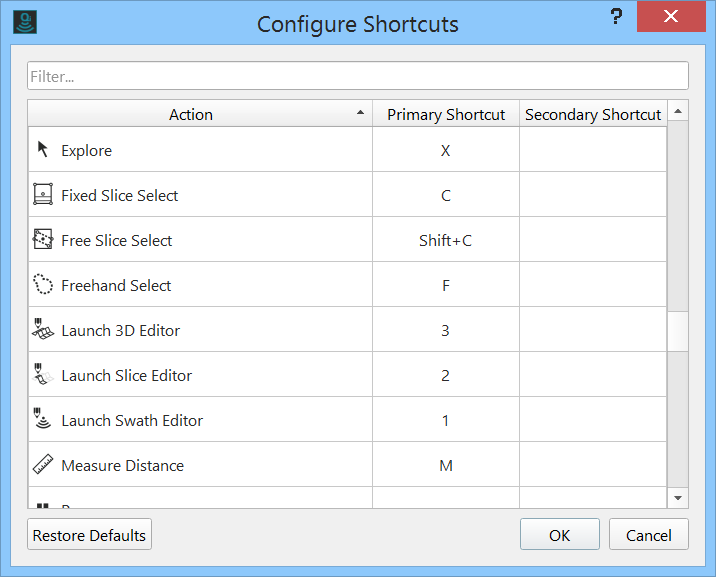Sort by the Action column header
The image size is (716, 577).
point(190,114)
